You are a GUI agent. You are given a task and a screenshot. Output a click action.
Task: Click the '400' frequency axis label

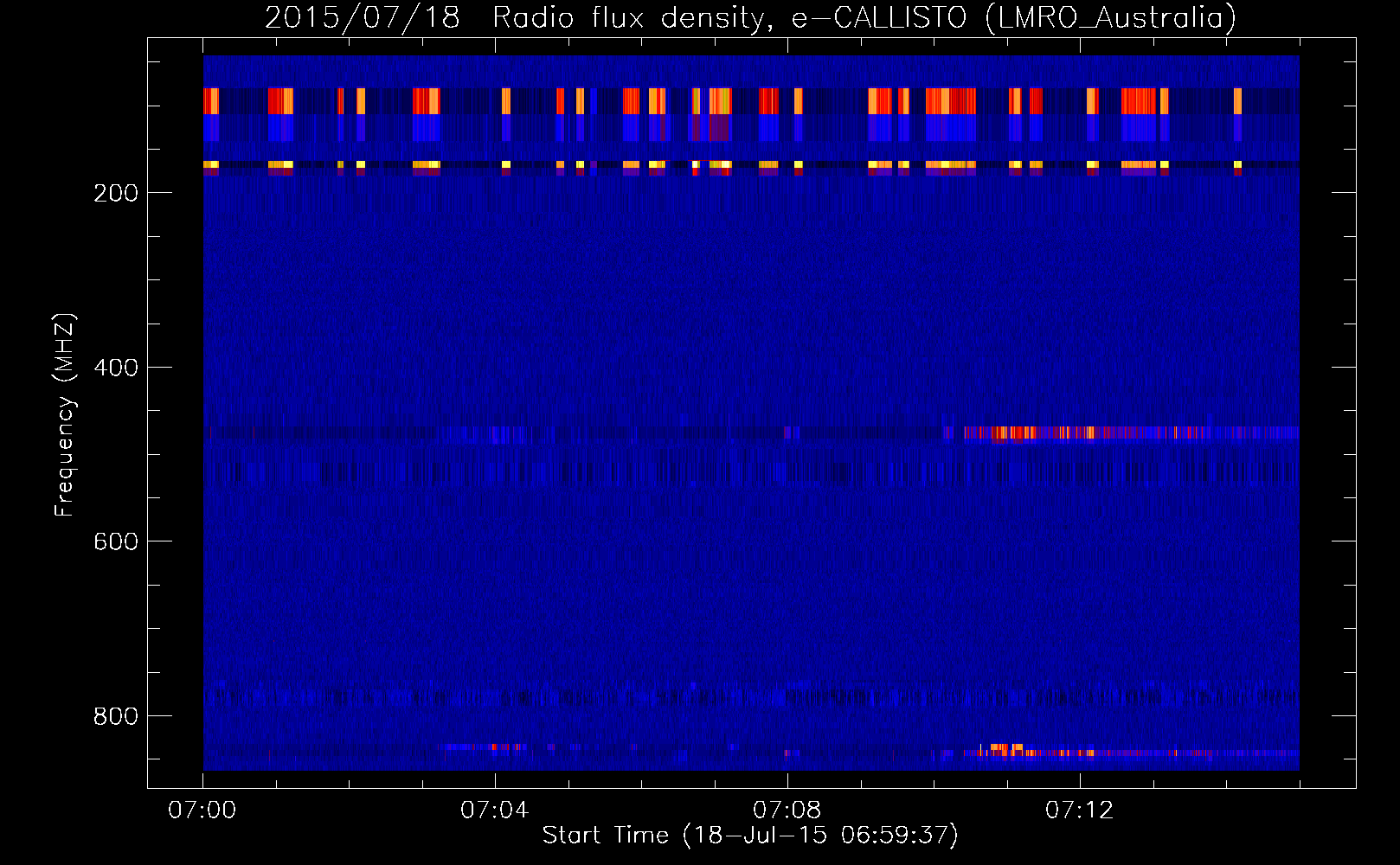tap(116, 368)
